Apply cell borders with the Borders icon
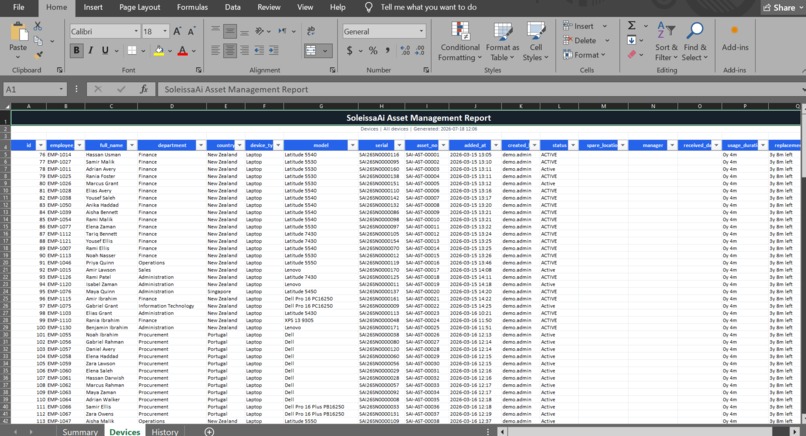 point(132,50)
